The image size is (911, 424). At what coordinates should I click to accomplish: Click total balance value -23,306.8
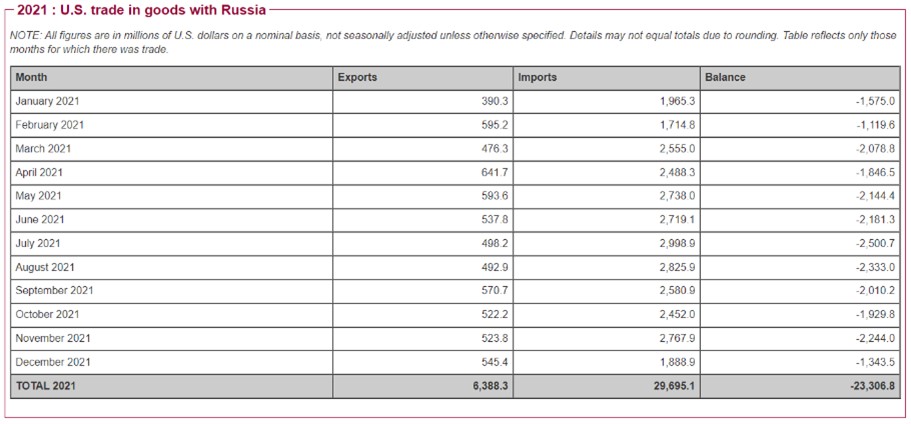[x=869, y=386]
